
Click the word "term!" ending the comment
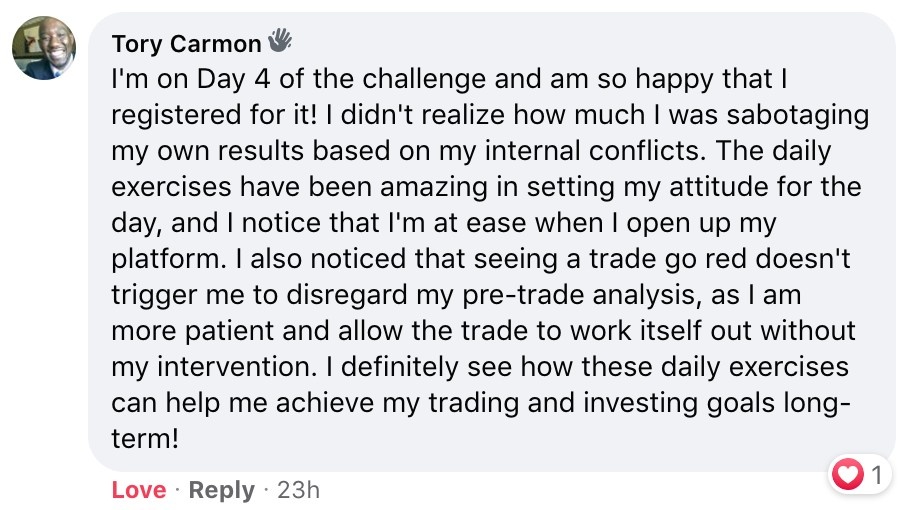click(x=144, y=438)
